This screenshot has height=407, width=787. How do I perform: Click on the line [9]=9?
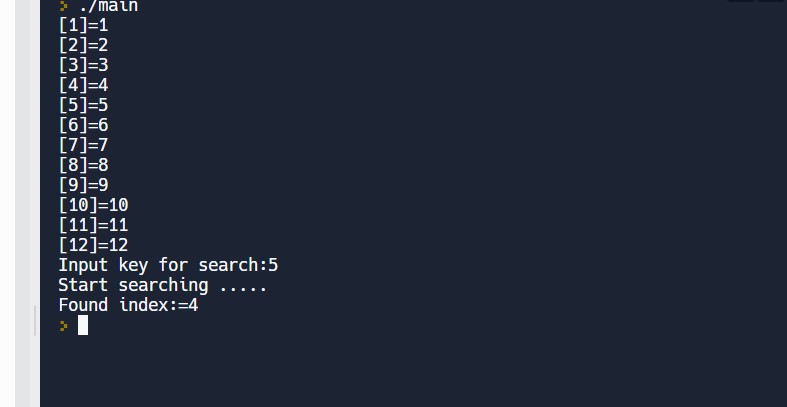pyautogui.click(x=83, y=185)
